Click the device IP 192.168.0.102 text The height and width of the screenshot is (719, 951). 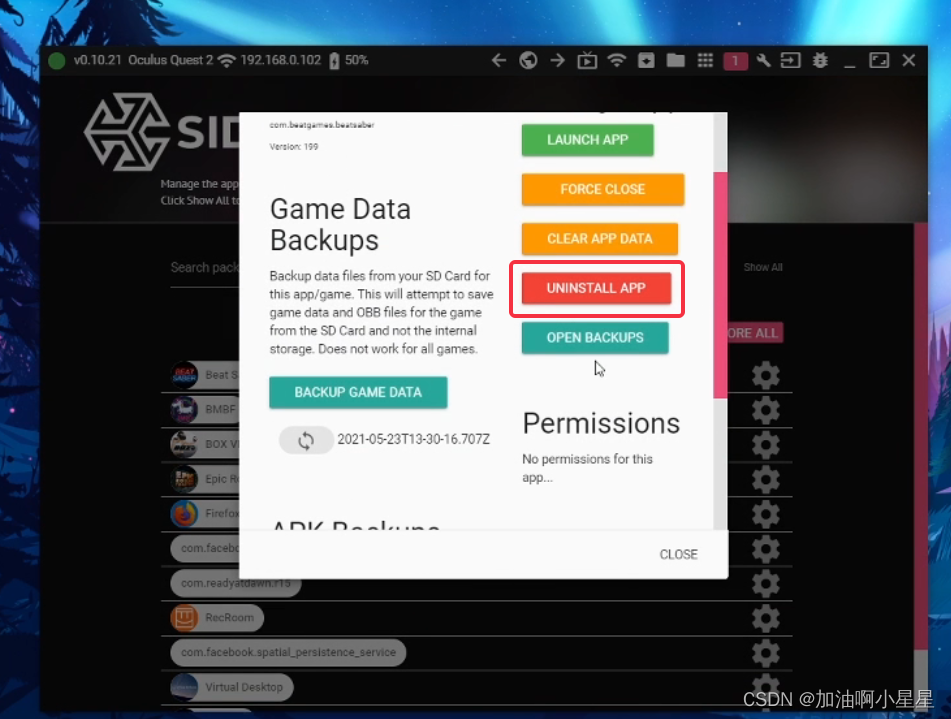280,60
